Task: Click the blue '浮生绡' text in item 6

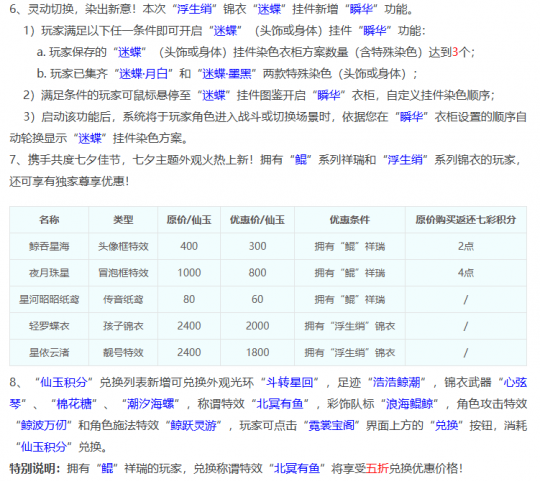Action: coord(194,9)
